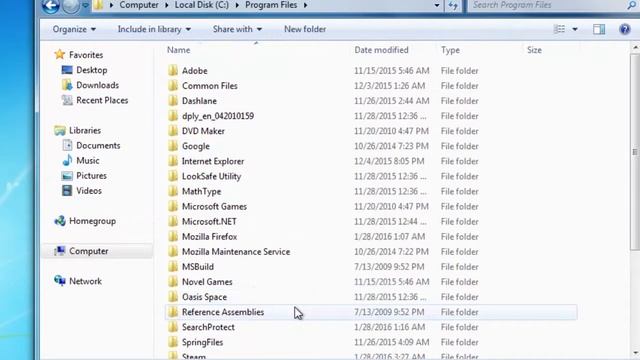Open the Help icon
This screenshot has width=640, height=360.
[624, 29]
